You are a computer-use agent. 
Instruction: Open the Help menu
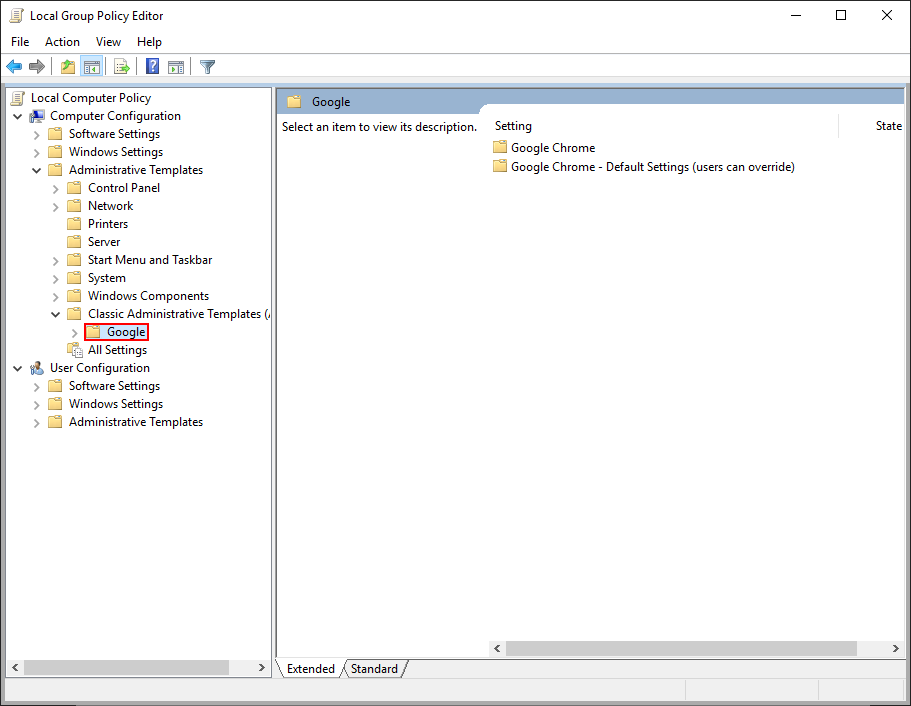point(149,42)
